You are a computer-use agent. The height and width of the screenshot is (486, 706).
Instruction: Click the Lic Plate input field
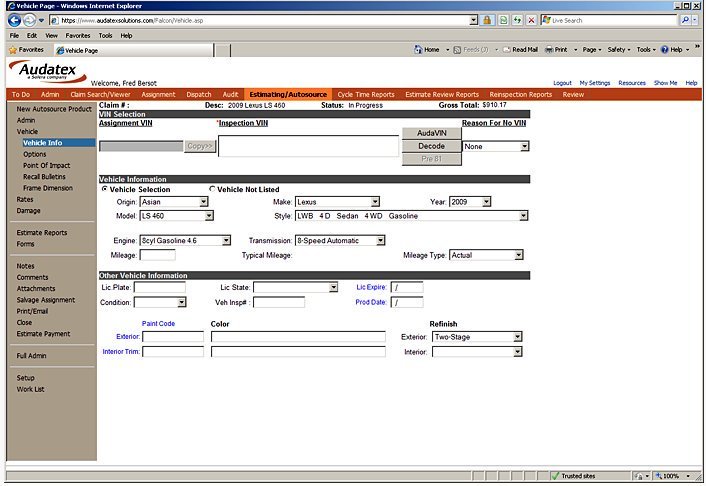[159, 287]
